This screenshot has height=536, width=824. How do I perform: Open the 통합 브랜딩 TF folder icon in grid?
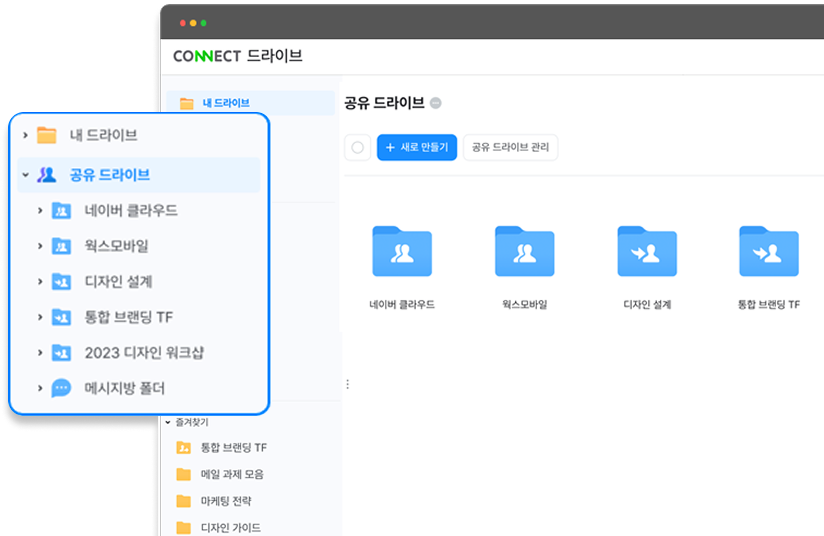[x=768, y=251]
